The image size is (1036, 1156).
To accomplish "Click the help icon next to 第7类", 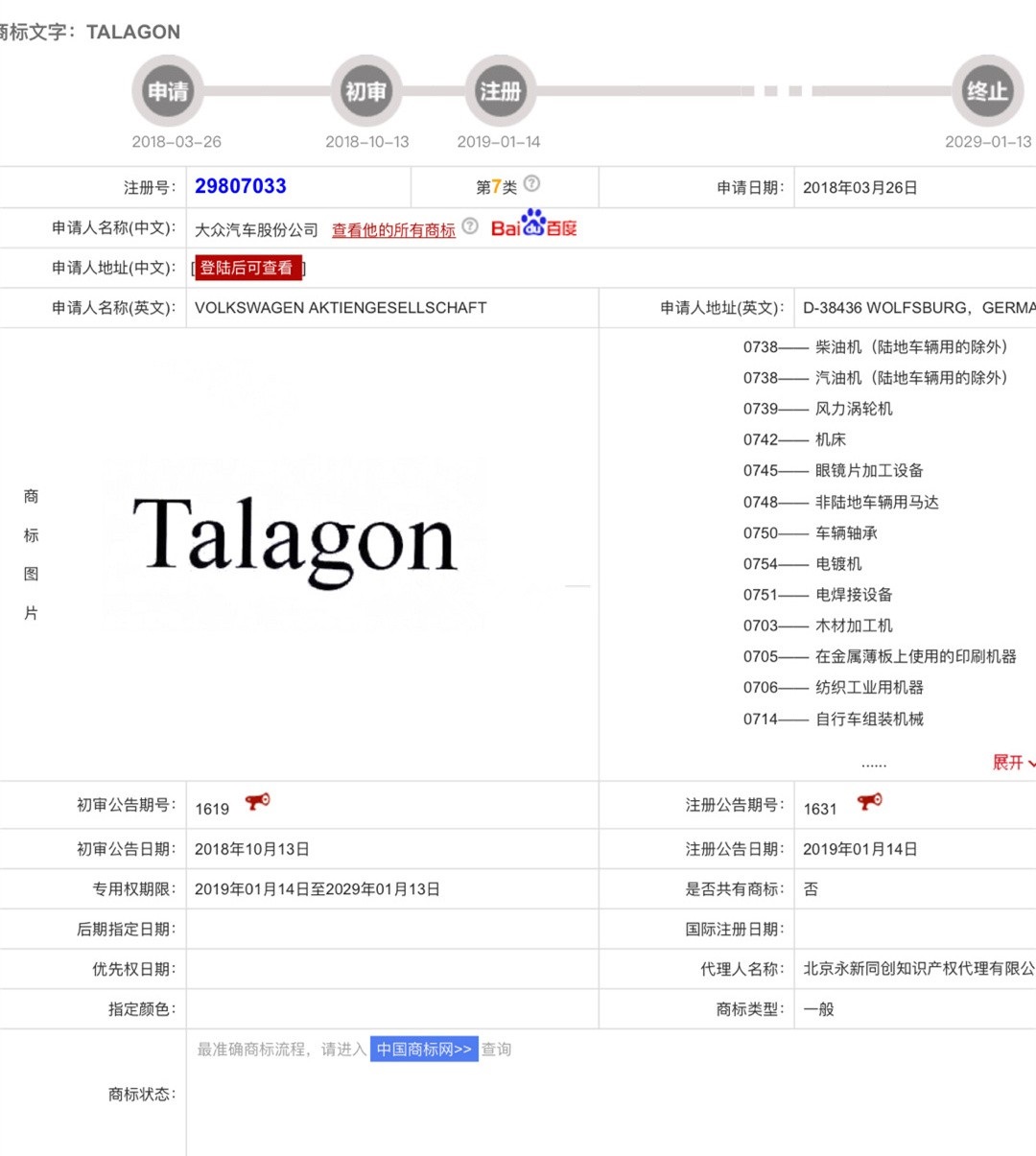I will pos(531,183).
